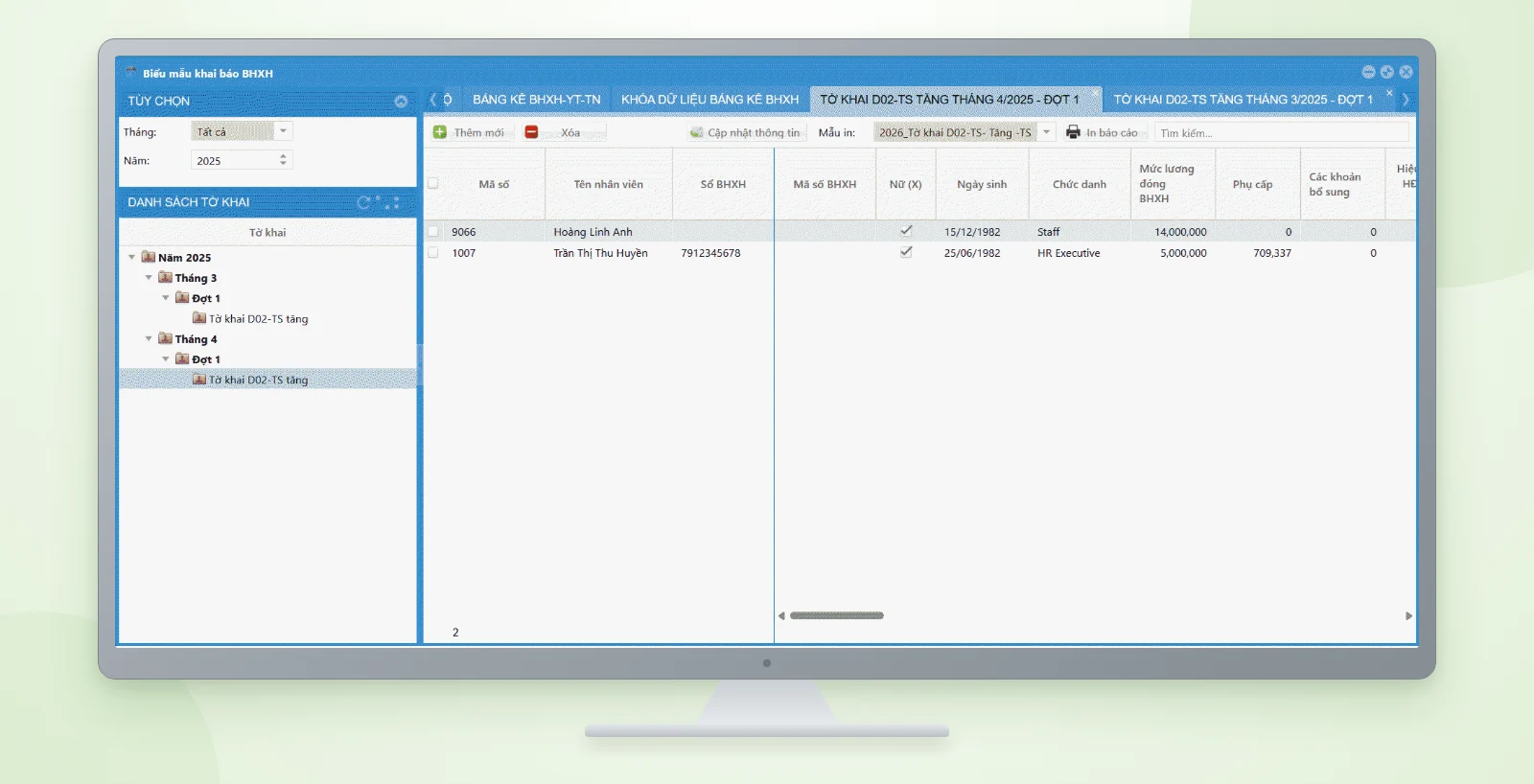Click the Cập nhật thông tin button
The width and height of the screenshot is (1534, 784).
[x=746, y=132]
